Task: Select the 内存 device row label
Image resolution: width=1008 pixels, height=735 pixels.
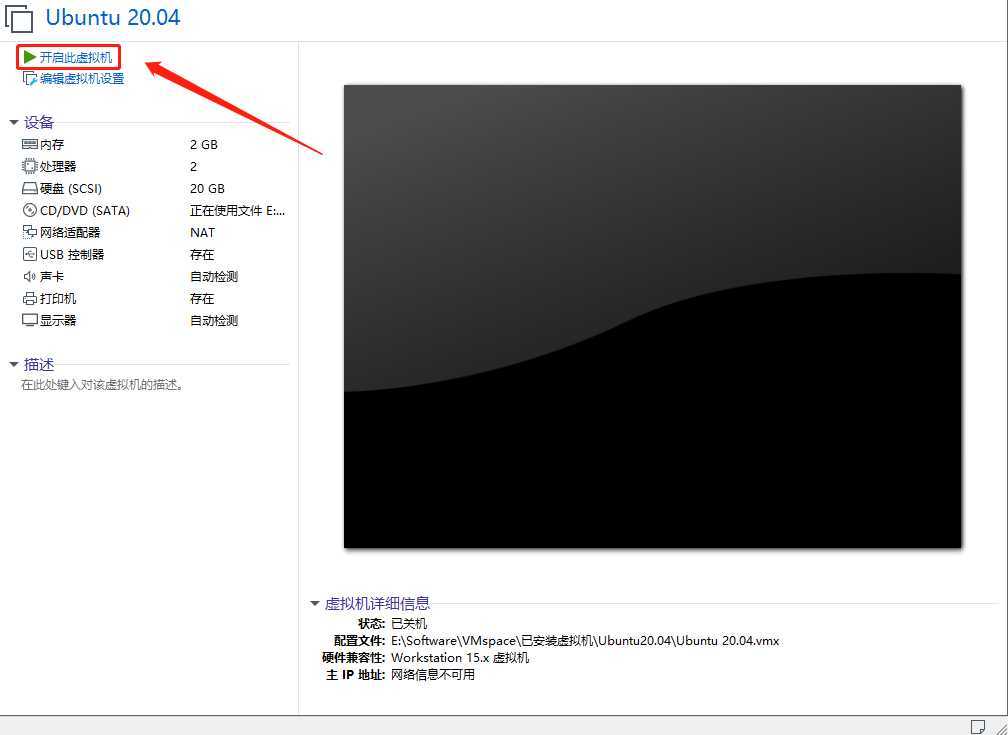Action: 52,145
